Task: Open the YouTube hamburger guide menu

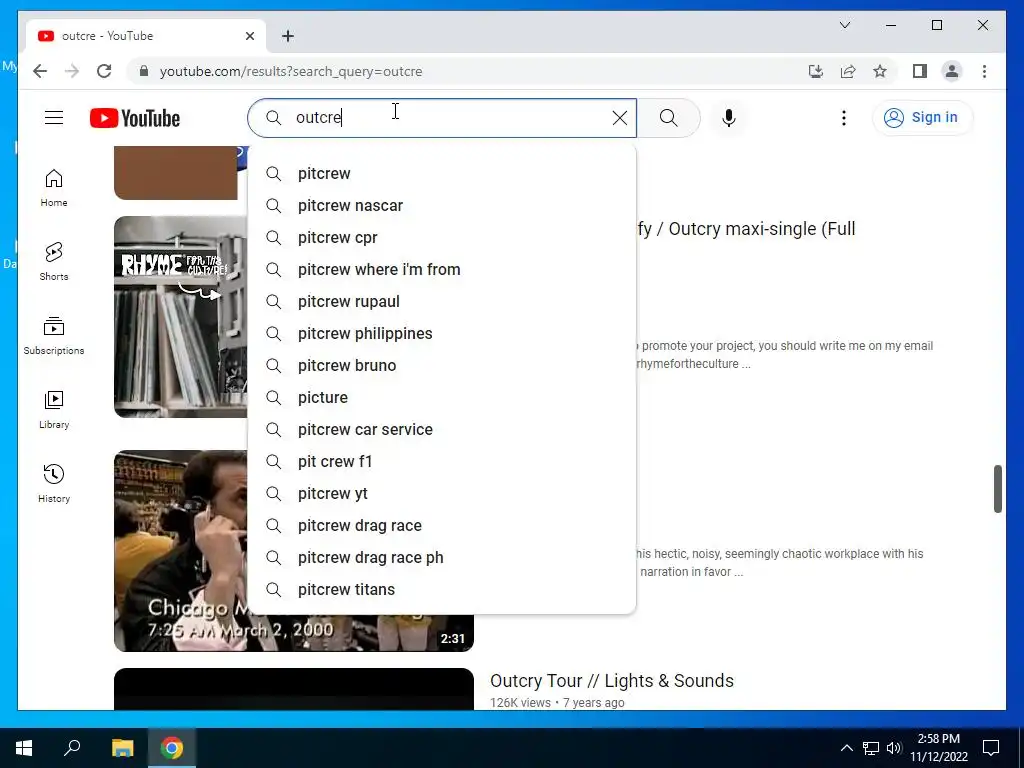Action: pyautogui.click(x=54, y=118)
